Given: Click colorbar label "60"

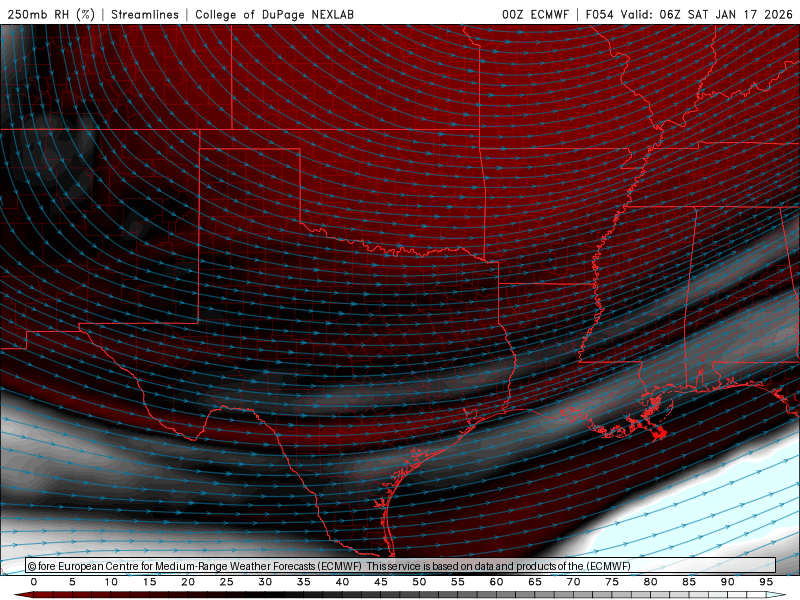Looking at the screenshot, I should [x=496, y=582].
